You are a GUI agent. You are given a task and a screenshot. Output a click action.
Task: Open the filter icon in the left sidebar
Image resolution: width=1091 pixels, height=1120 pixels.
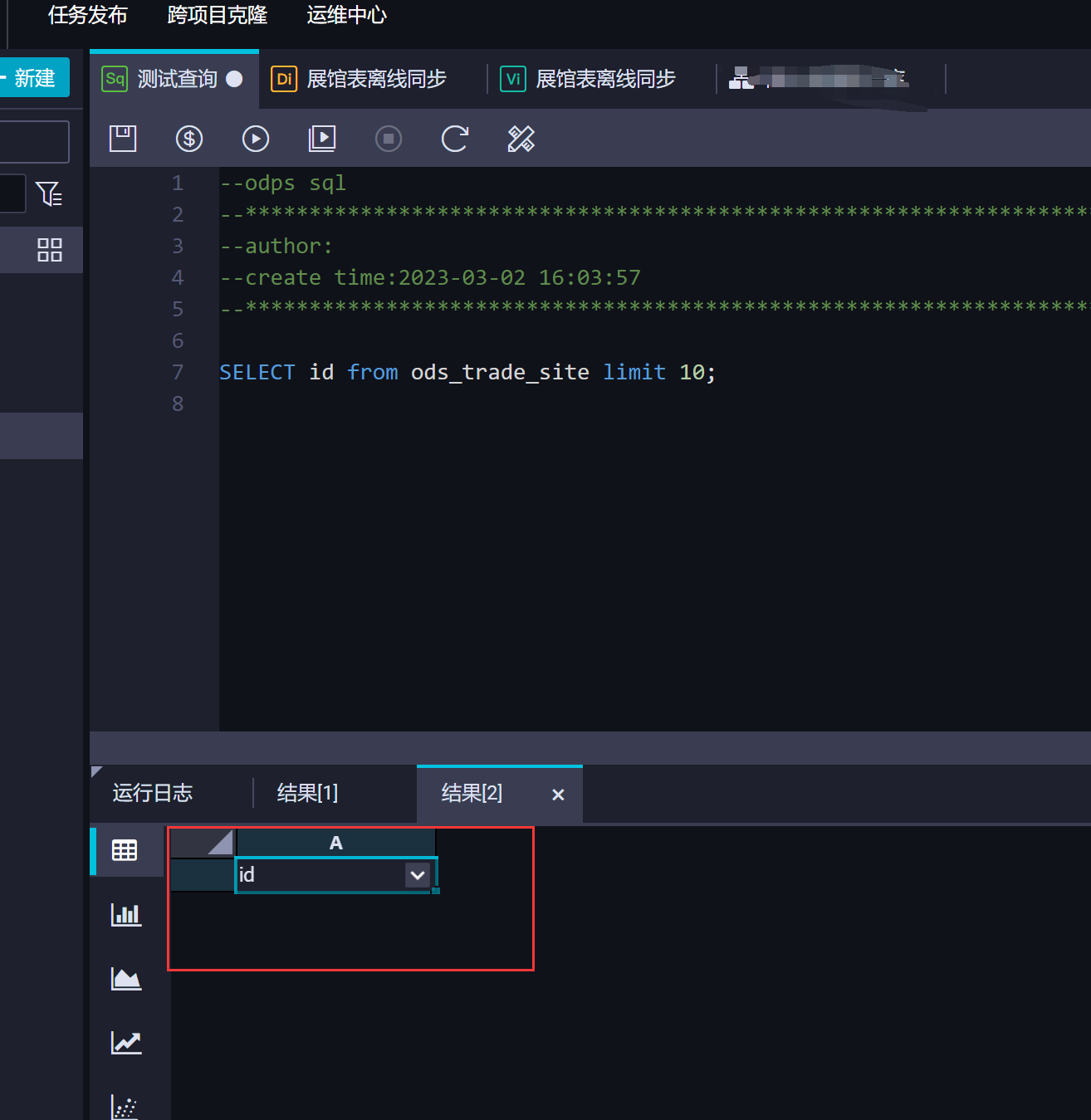(x=49, y=194)
